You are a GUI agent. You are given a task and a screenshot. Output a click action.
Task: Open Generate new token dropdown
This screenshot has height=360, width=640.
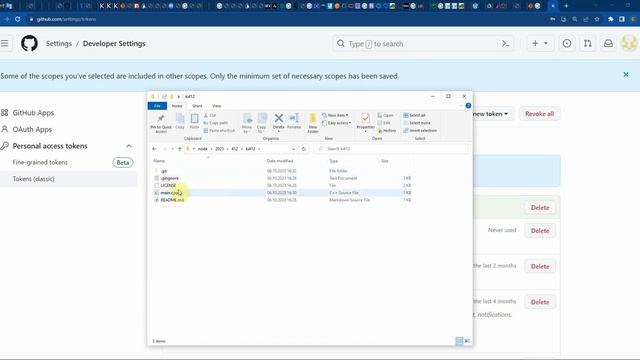pos(490,114)
